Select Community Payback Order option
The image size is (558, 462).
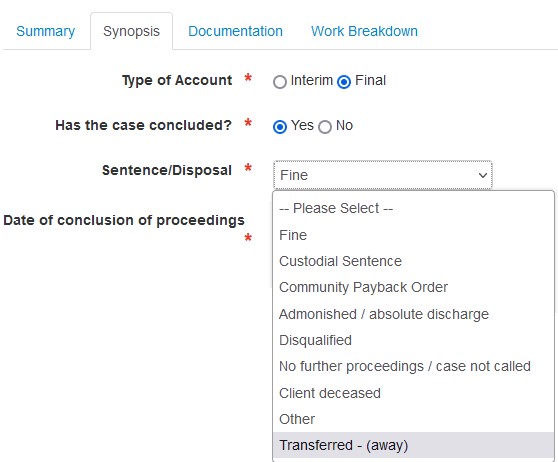(x=414, y=287)
